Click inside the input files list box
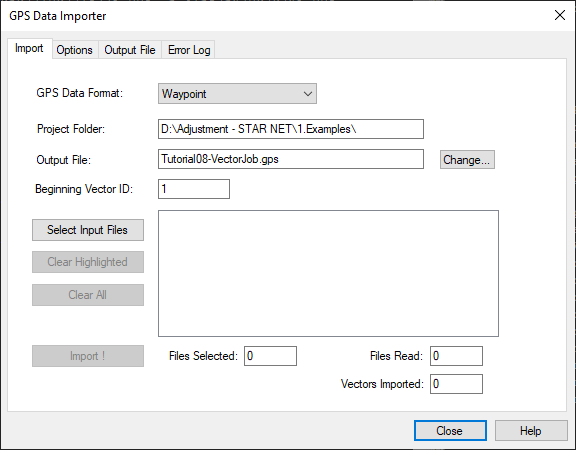Viewport: 576px width, 450px height. click(328, 273)
